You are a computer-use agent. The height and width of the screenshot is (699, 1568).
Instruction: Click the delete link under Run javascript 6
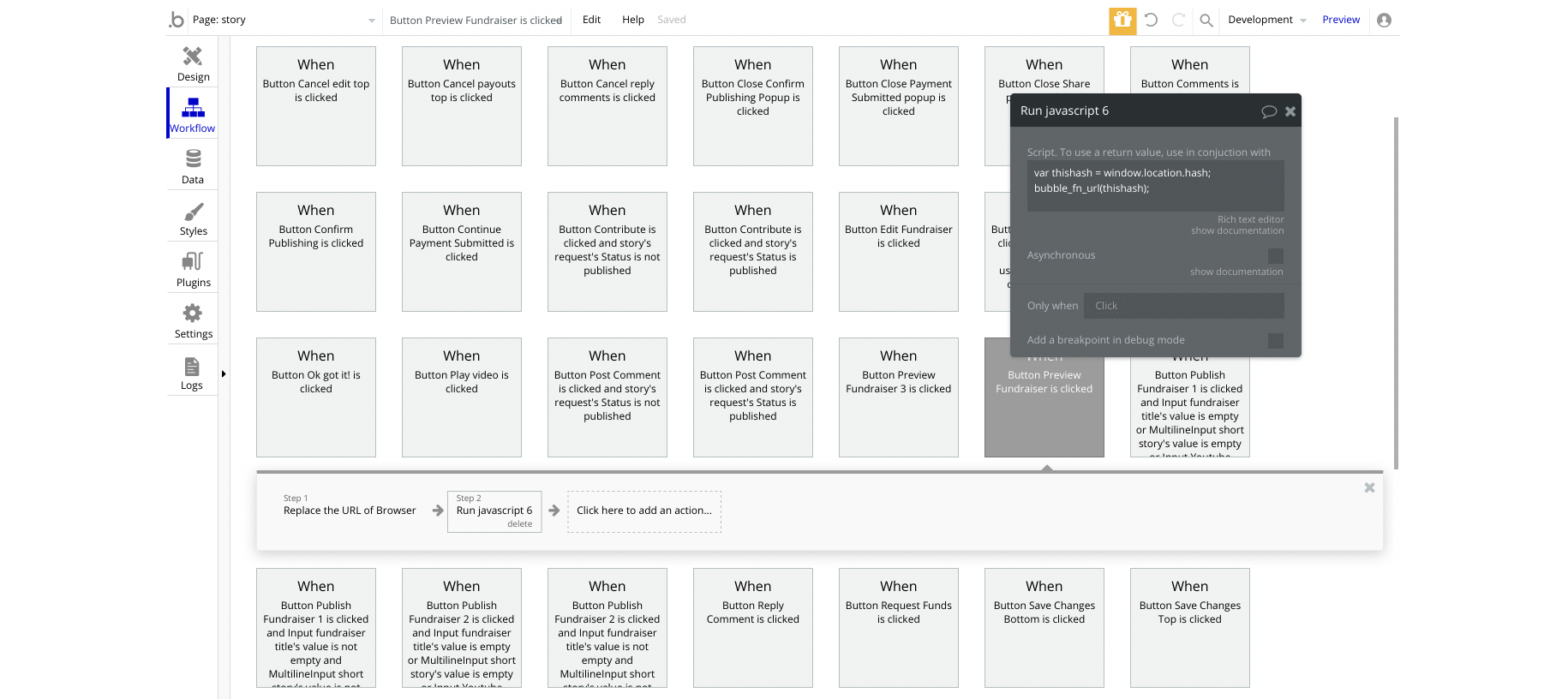(519, 524)
